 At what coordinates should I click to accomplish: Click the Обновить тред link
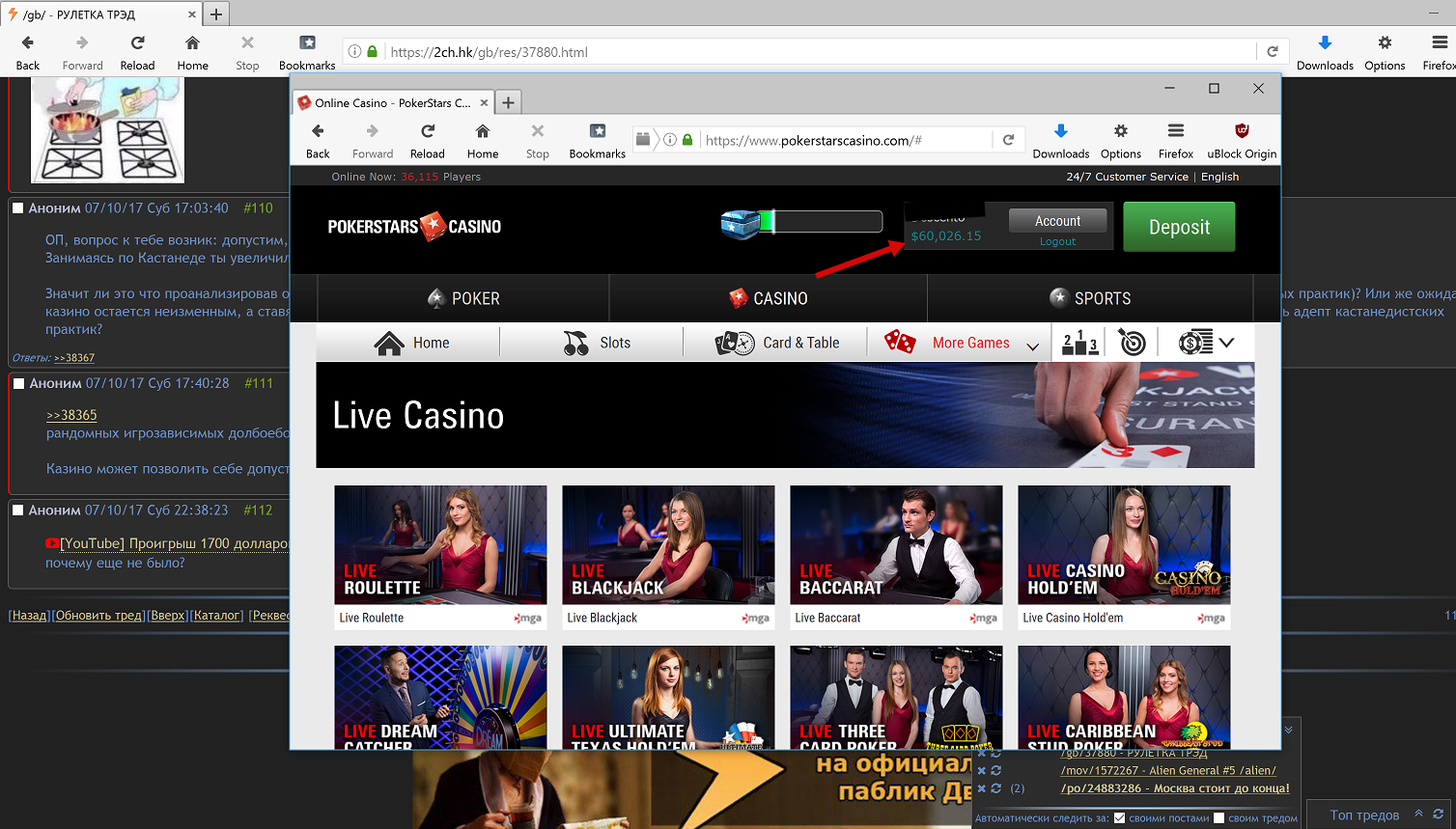pyautogui.click(x=98, y=616)
